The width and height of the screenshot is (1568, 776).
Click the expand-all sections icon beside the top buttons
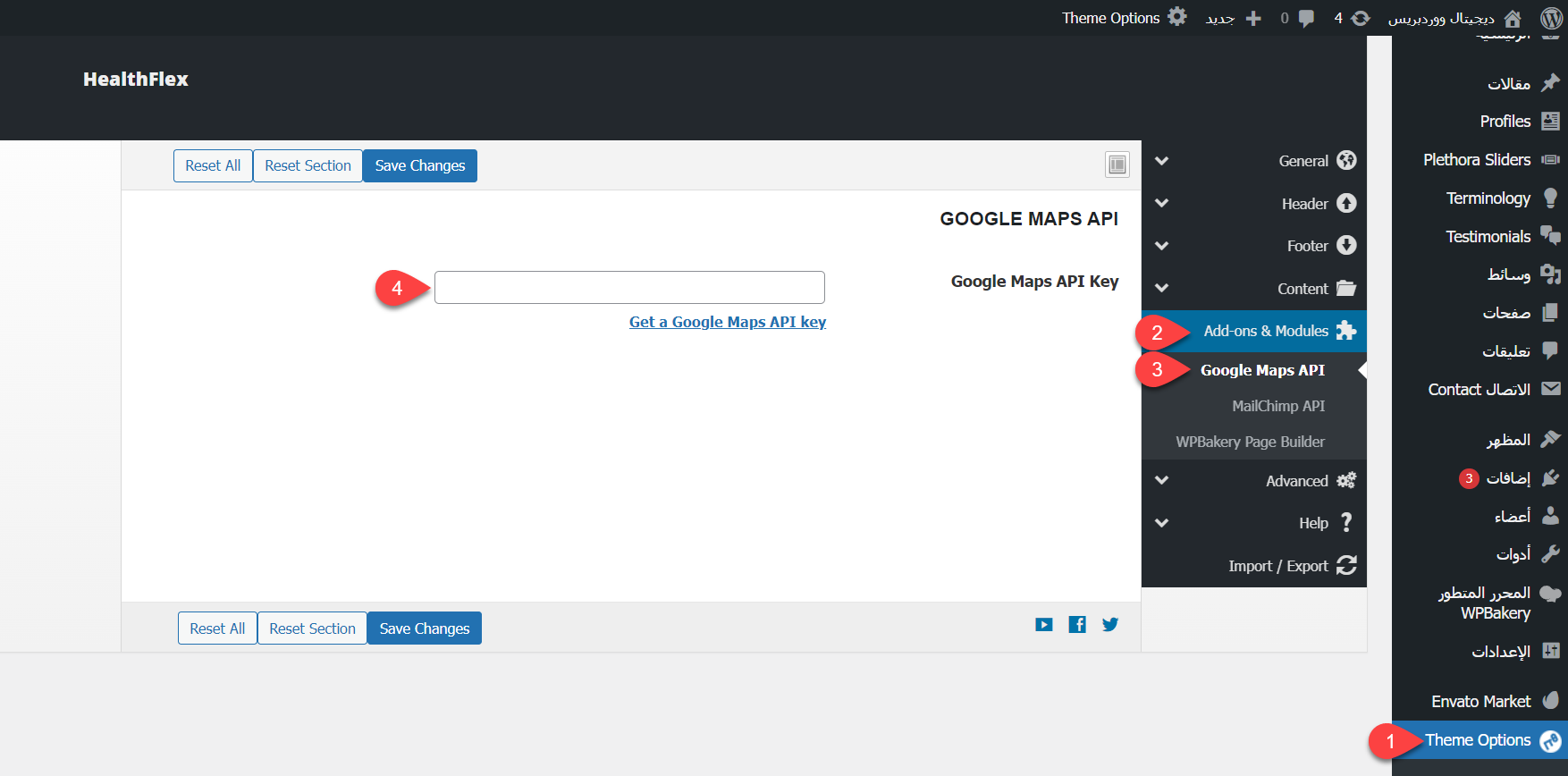[x=1117, y=164]
